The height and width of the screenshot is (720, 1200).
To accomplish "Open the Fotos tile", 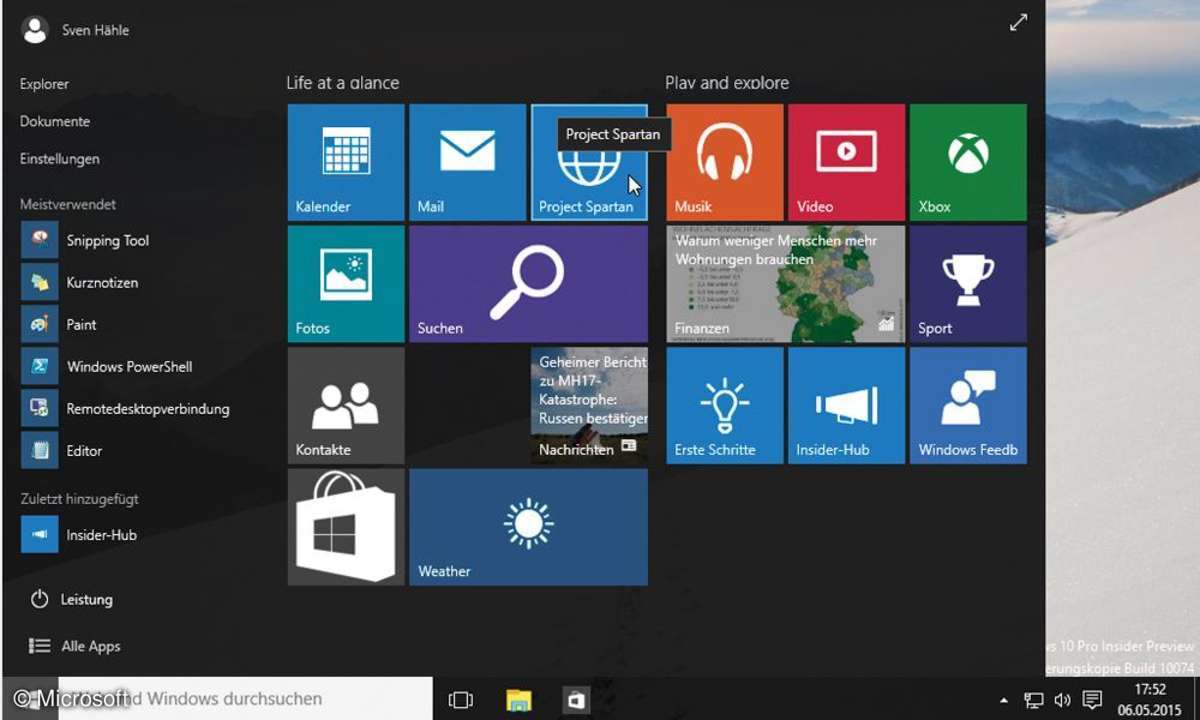I will (346, 284).
